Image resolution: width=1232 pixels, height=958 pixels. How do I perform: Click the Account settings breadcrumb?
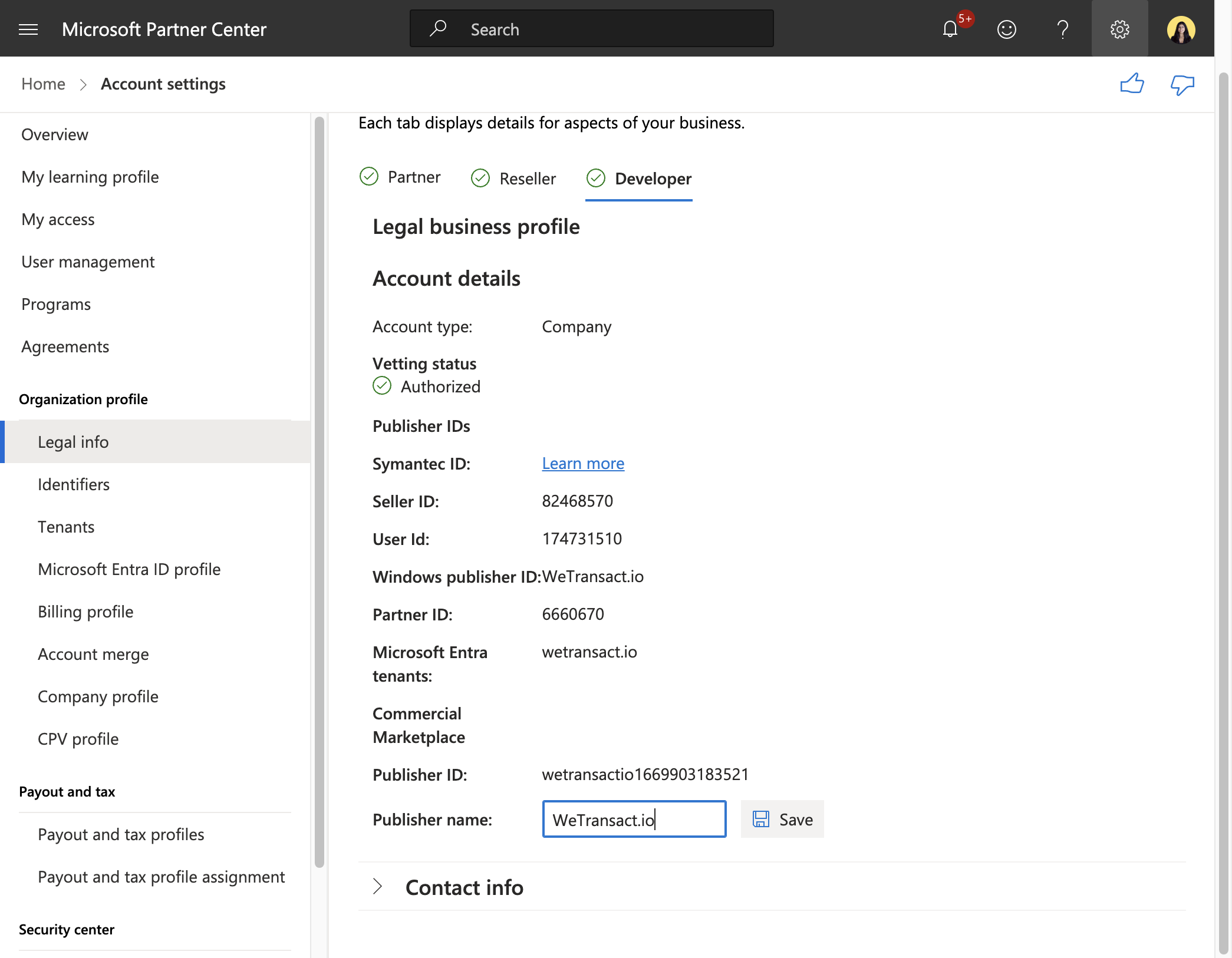pos(163,84)
